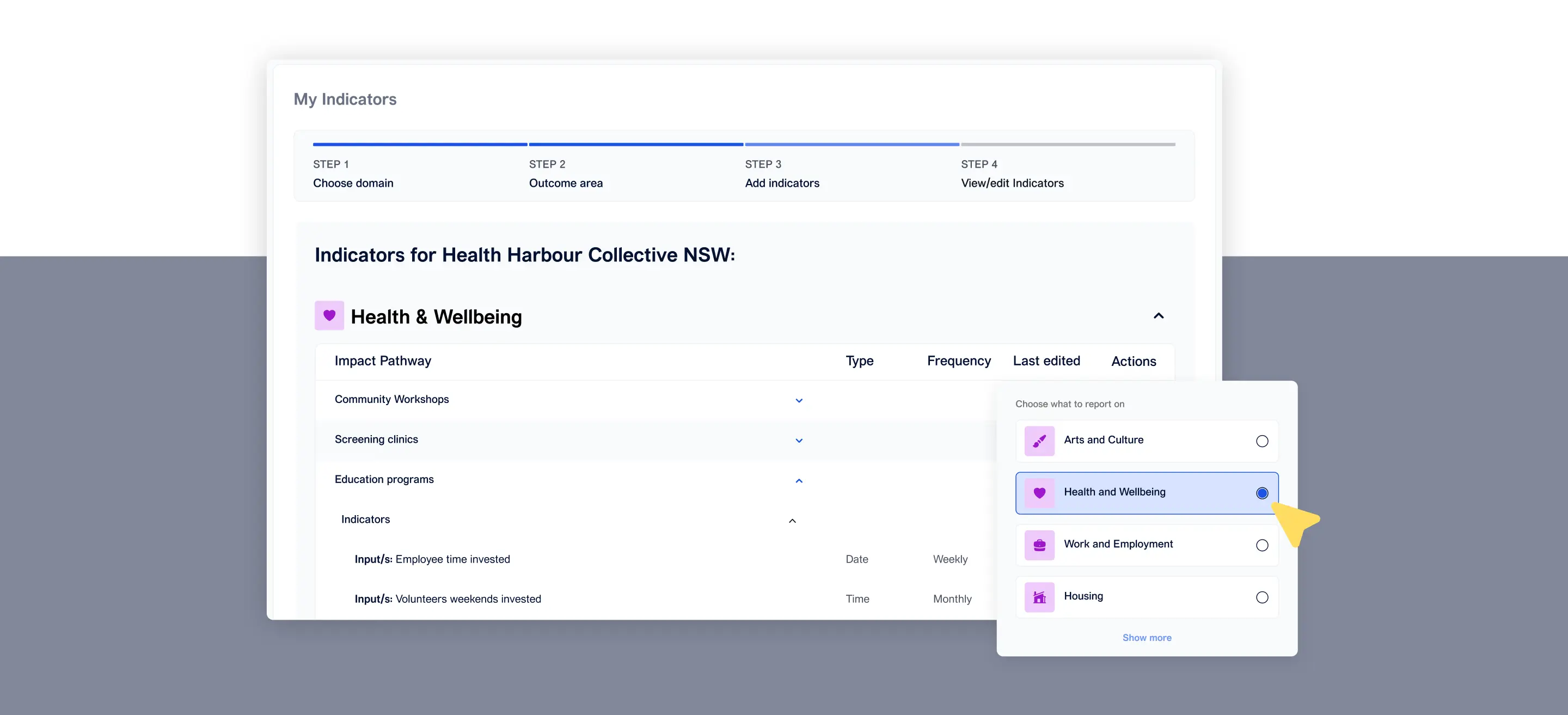Click the Impact Pathway column header
Image resolution: width=1568 pixels, height=715 pixels.
382,360
